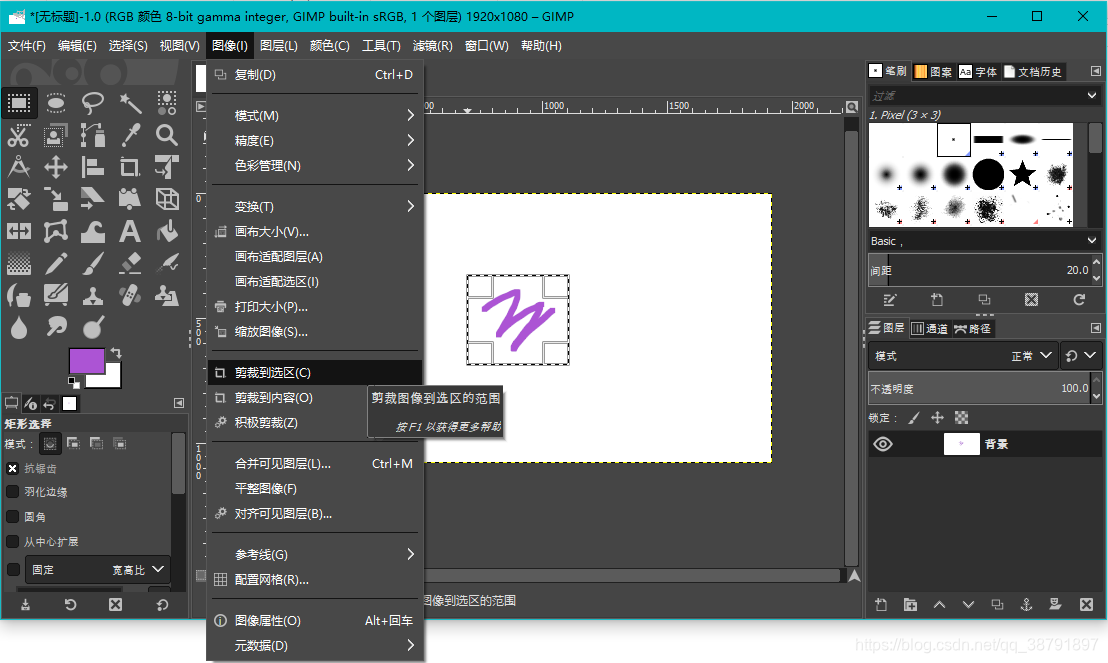Anchor the floating layer icon
This screenshot has height=663, width=1108.
tap(1027, 604)
